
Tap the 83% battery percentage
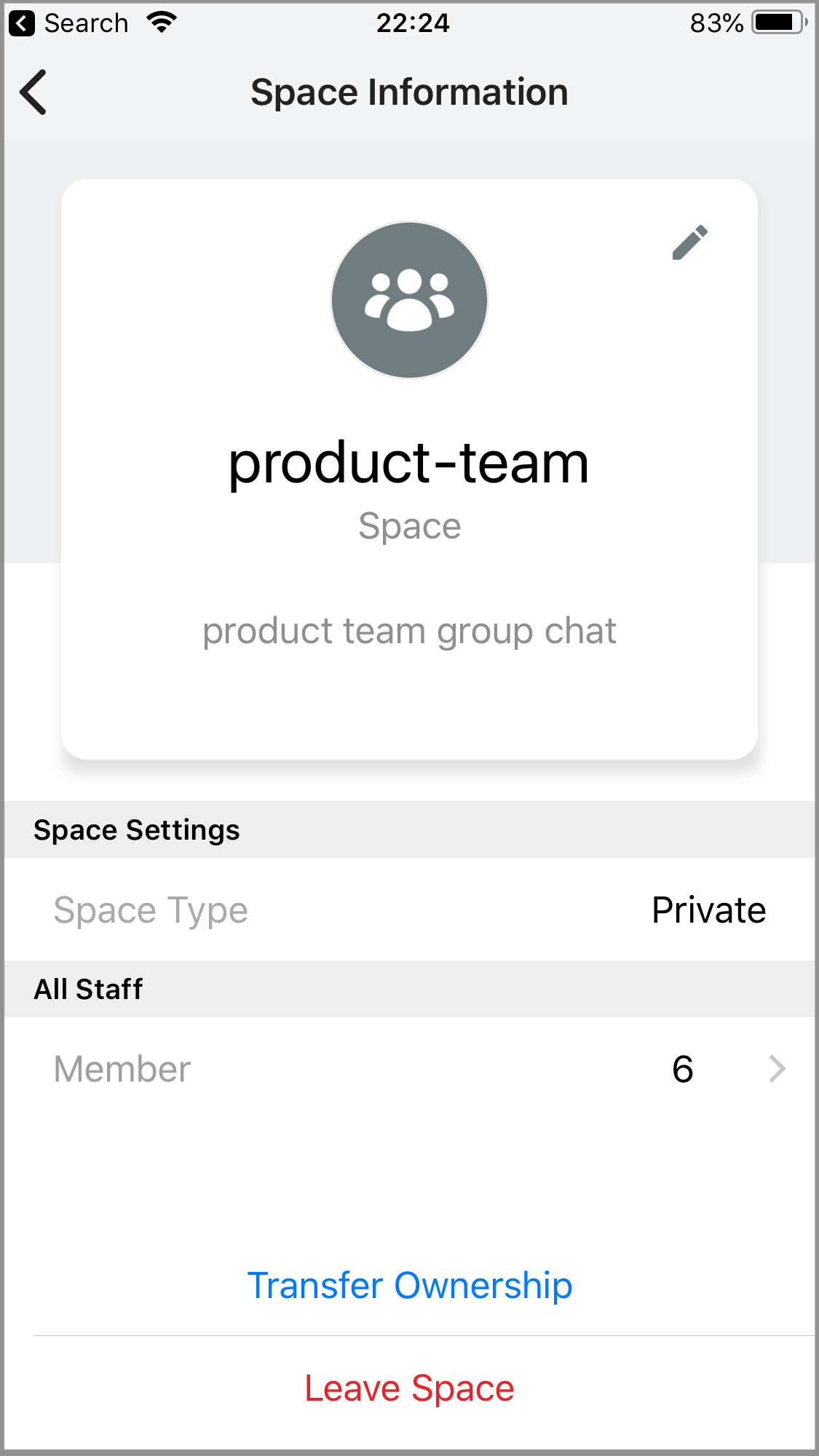click(716, 23)
